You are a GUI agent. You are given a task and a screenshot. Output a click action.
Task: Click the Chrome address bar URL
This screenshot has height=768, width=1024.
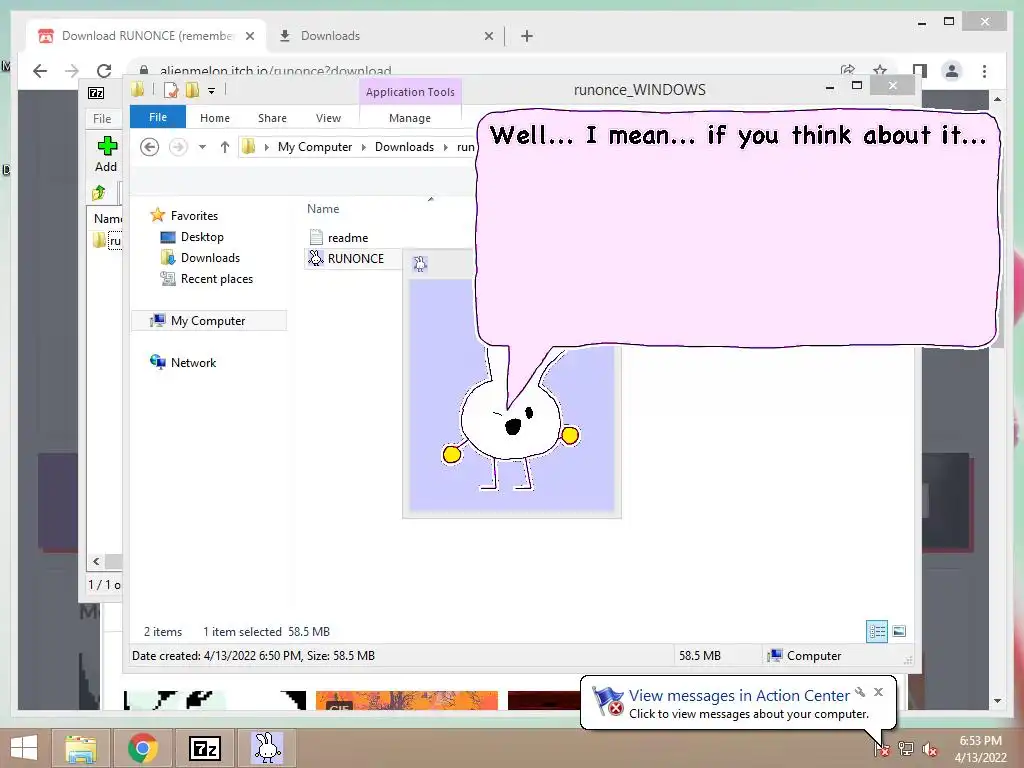click(x=276, y=71)
